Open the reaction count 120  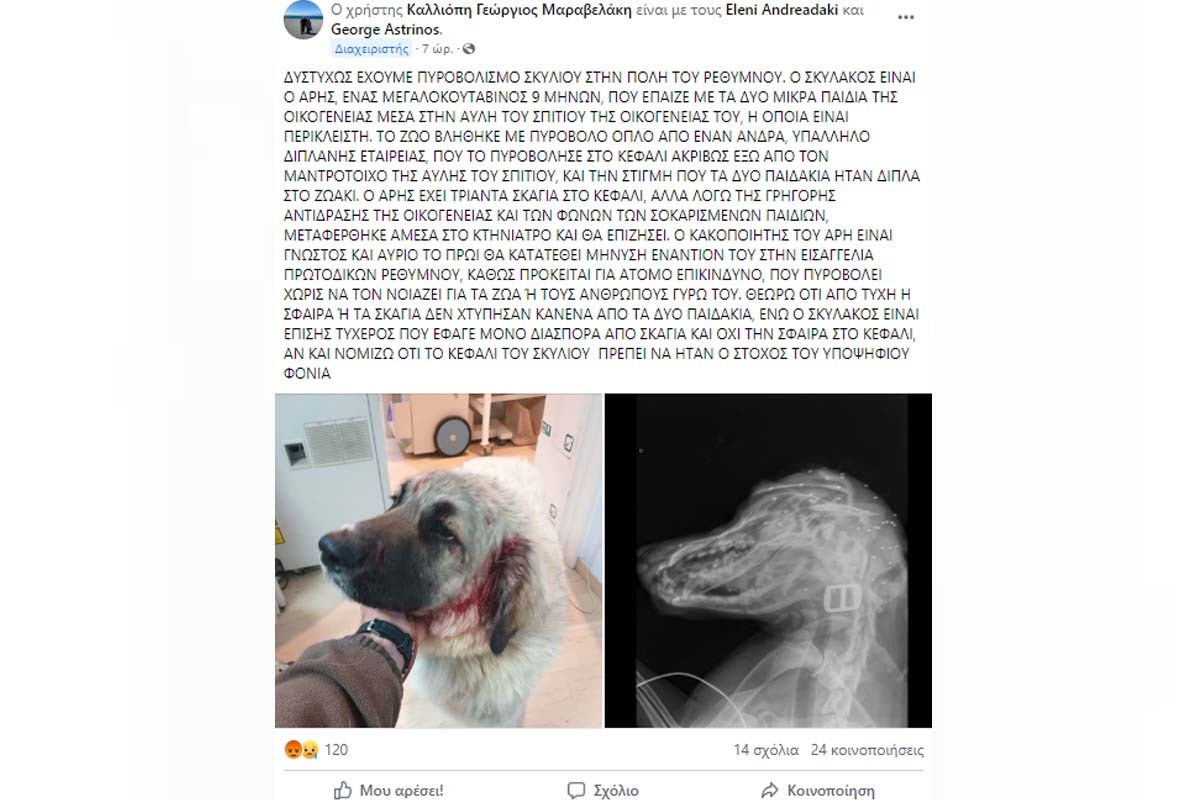click(x=336, y=749)
